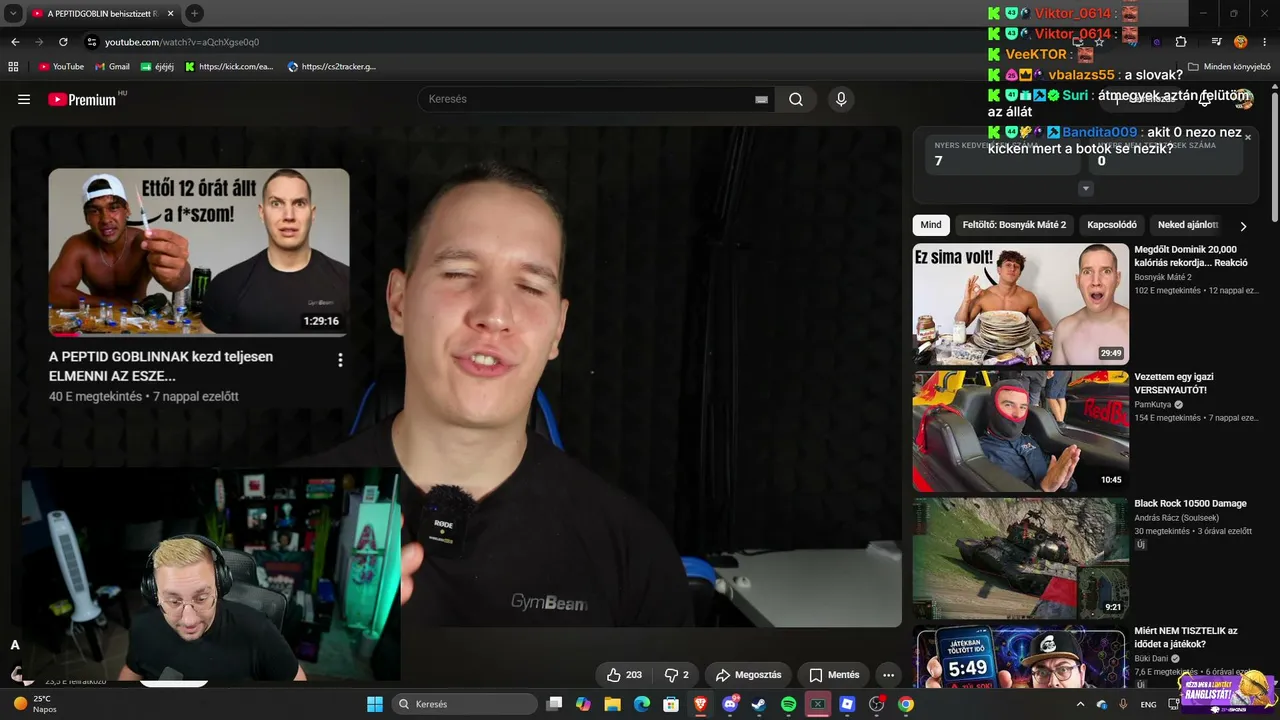
Task: Open browser extensions puzzle icon
Action: [1181, 42]
